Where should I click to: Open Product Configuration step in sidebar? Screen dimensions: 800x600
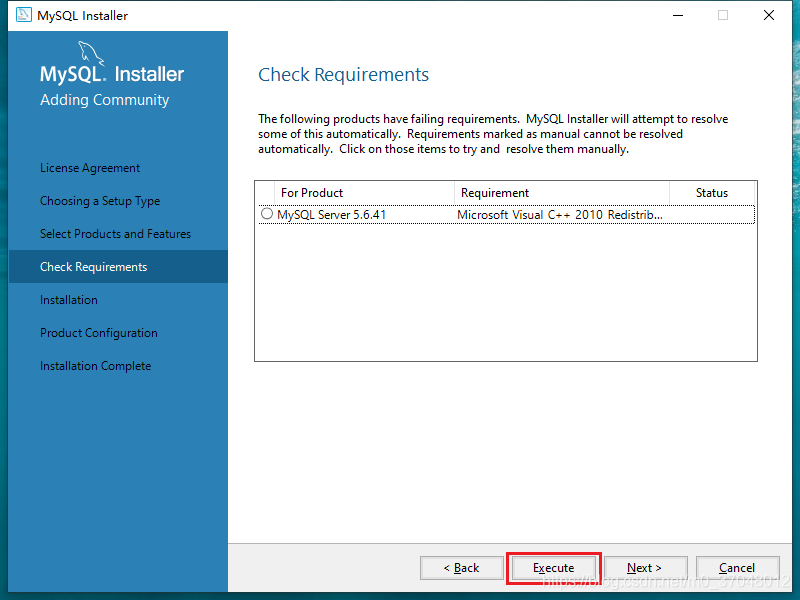[99, 333]
